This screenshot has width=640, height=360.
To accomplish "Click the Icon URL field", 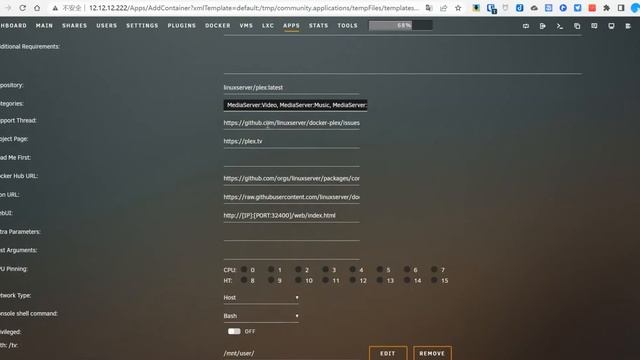I will click(291, 197).
